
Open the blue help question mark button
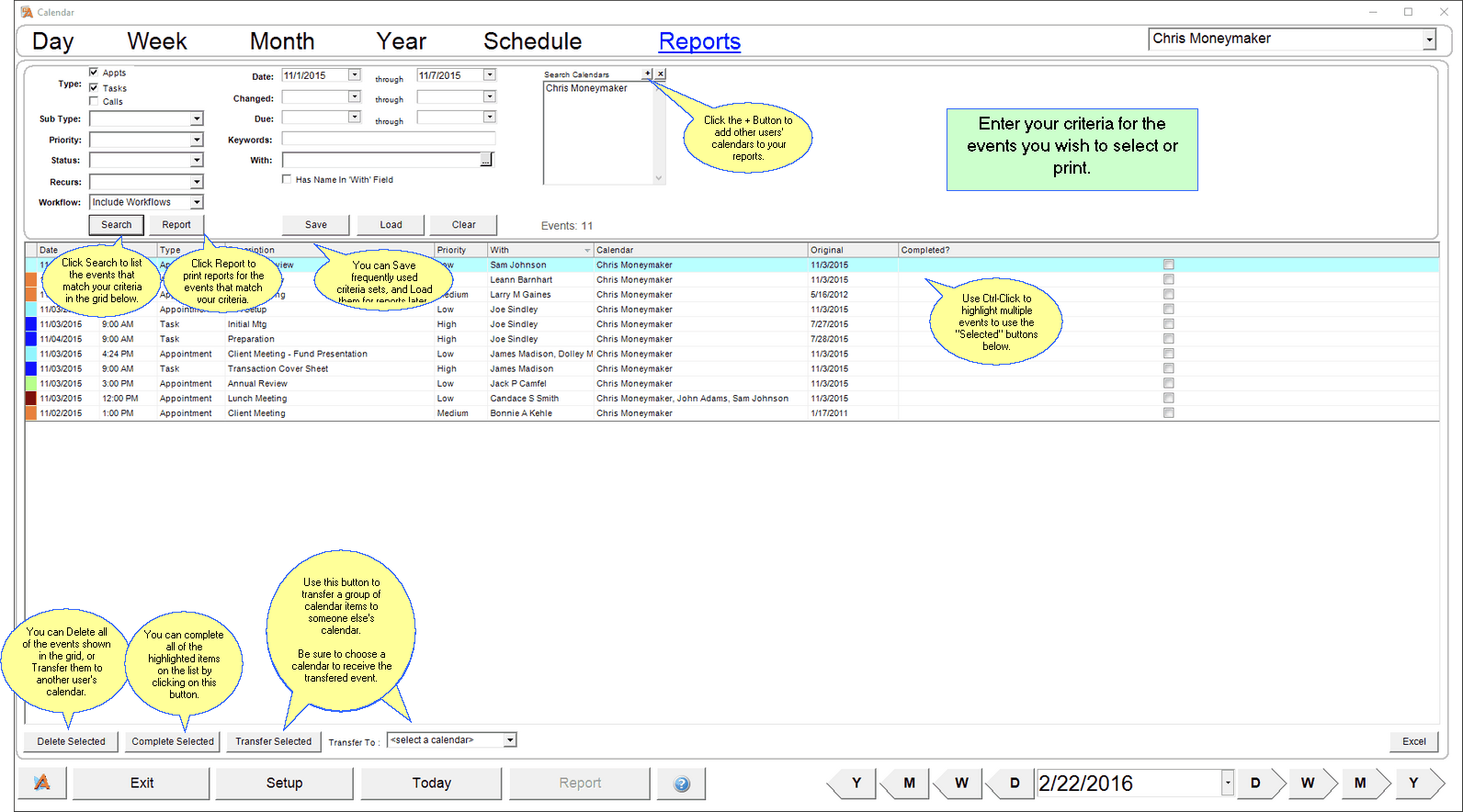pyautogui.click(x=681, y=784)
